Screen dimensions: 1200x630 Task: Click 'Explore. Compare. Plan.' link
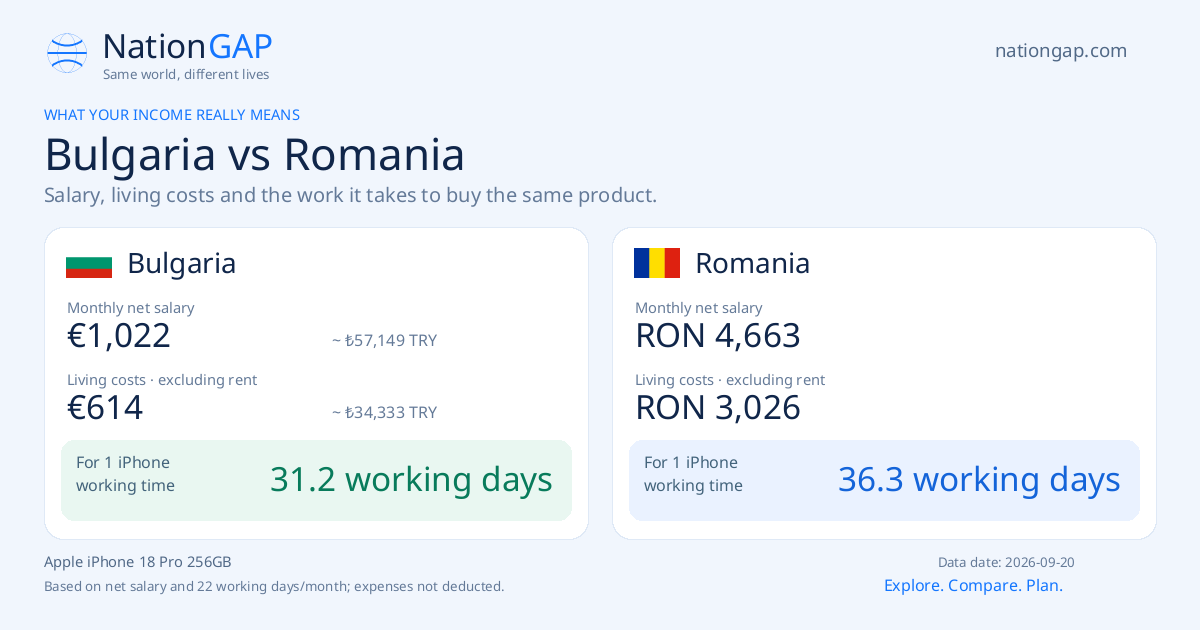(973, 586)
